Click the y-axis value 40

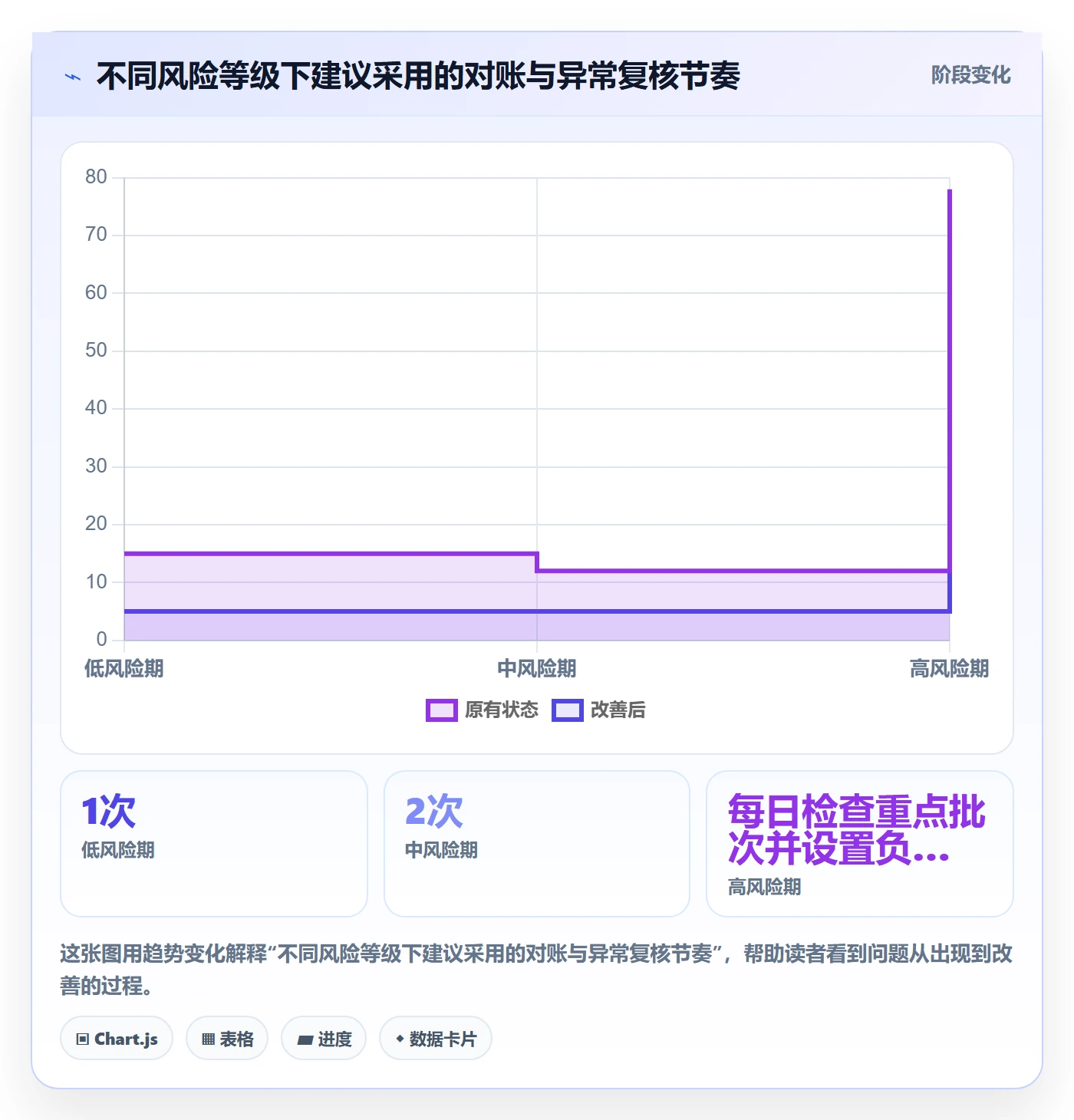pos(96,408)
